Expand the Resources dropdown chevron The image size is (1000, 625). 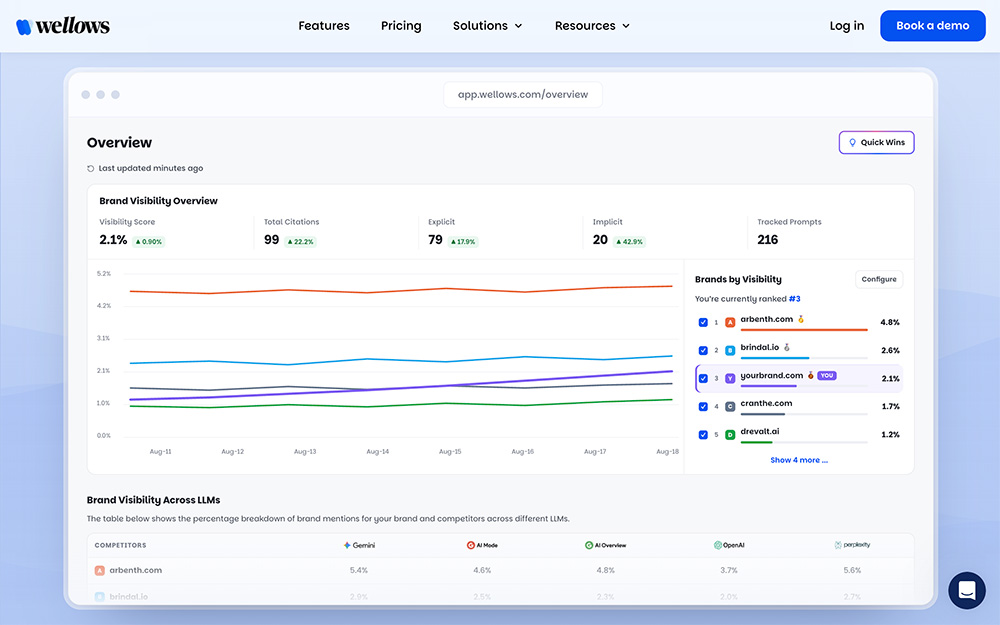626,26
